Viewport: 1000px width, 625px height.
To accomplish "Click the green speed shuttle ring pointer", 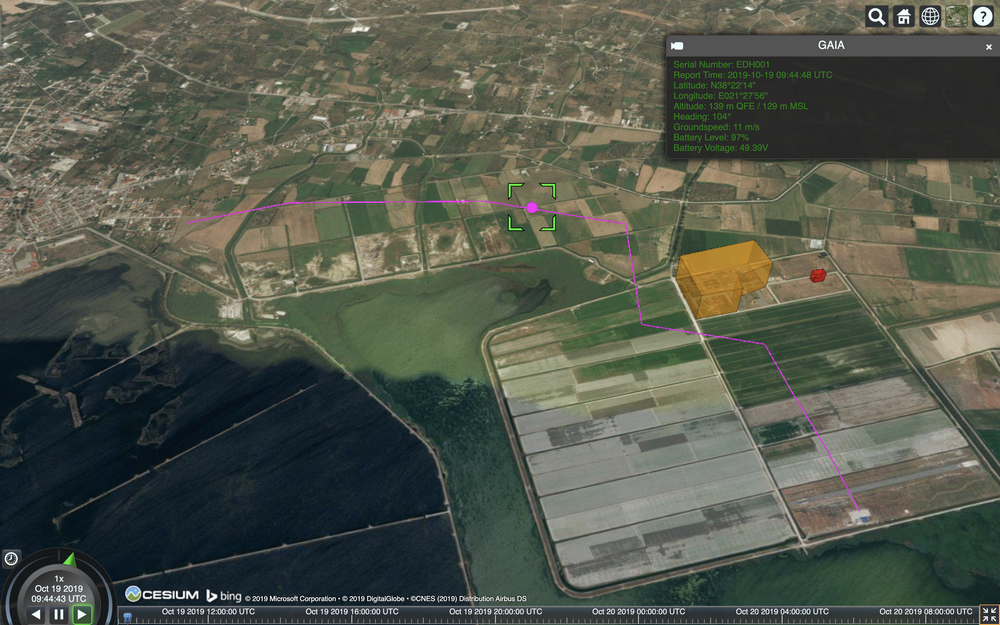I will coord(69,558).
